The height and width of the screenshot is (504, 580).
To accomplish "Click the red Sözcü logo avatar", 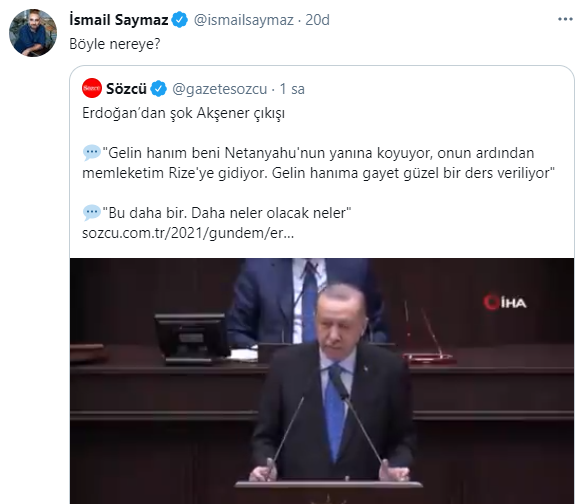I will (92, 88).
